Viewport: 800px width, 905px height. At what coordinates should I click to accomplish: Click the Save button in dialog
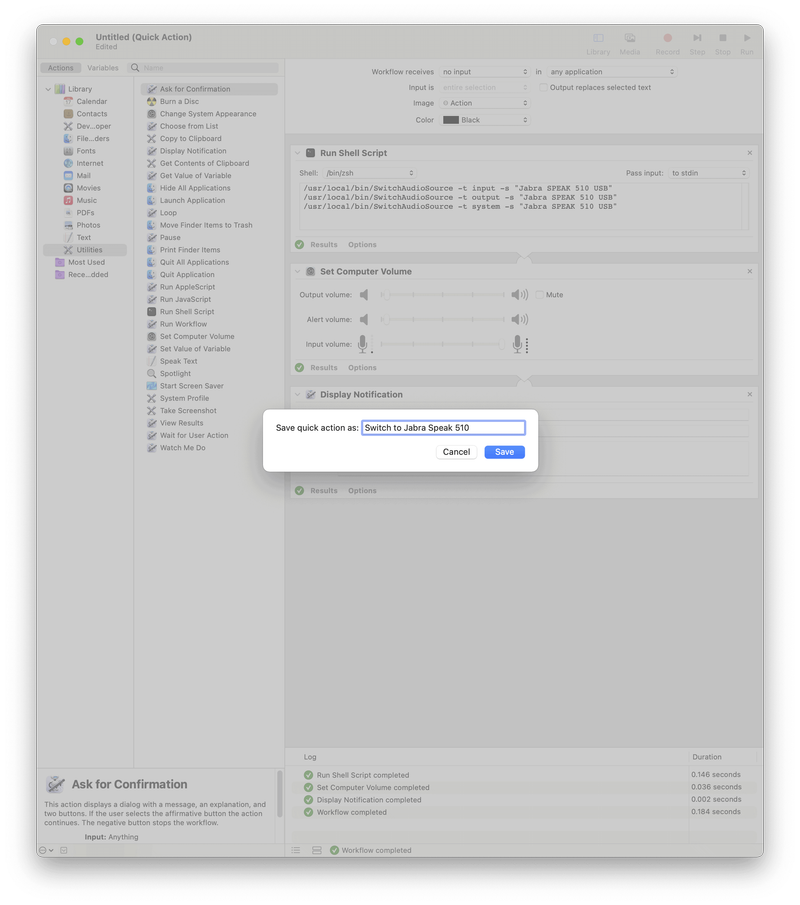pyautogui.click(x=504, y=452)
